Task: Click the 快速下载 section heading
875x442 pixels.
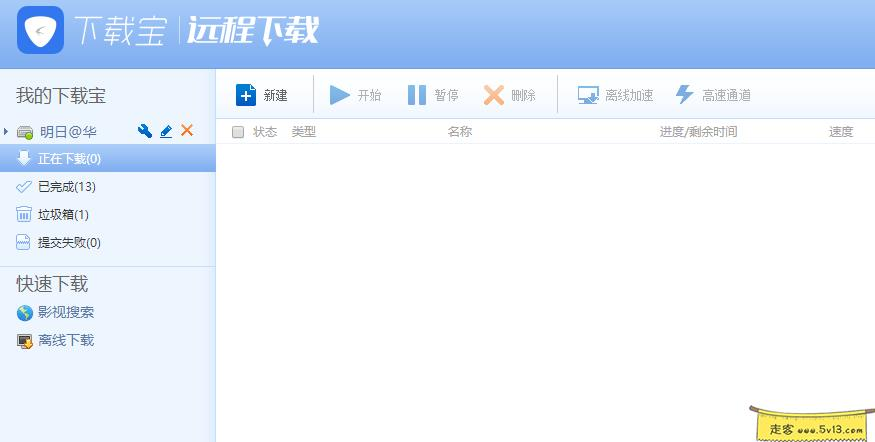Action: (52, 284)
